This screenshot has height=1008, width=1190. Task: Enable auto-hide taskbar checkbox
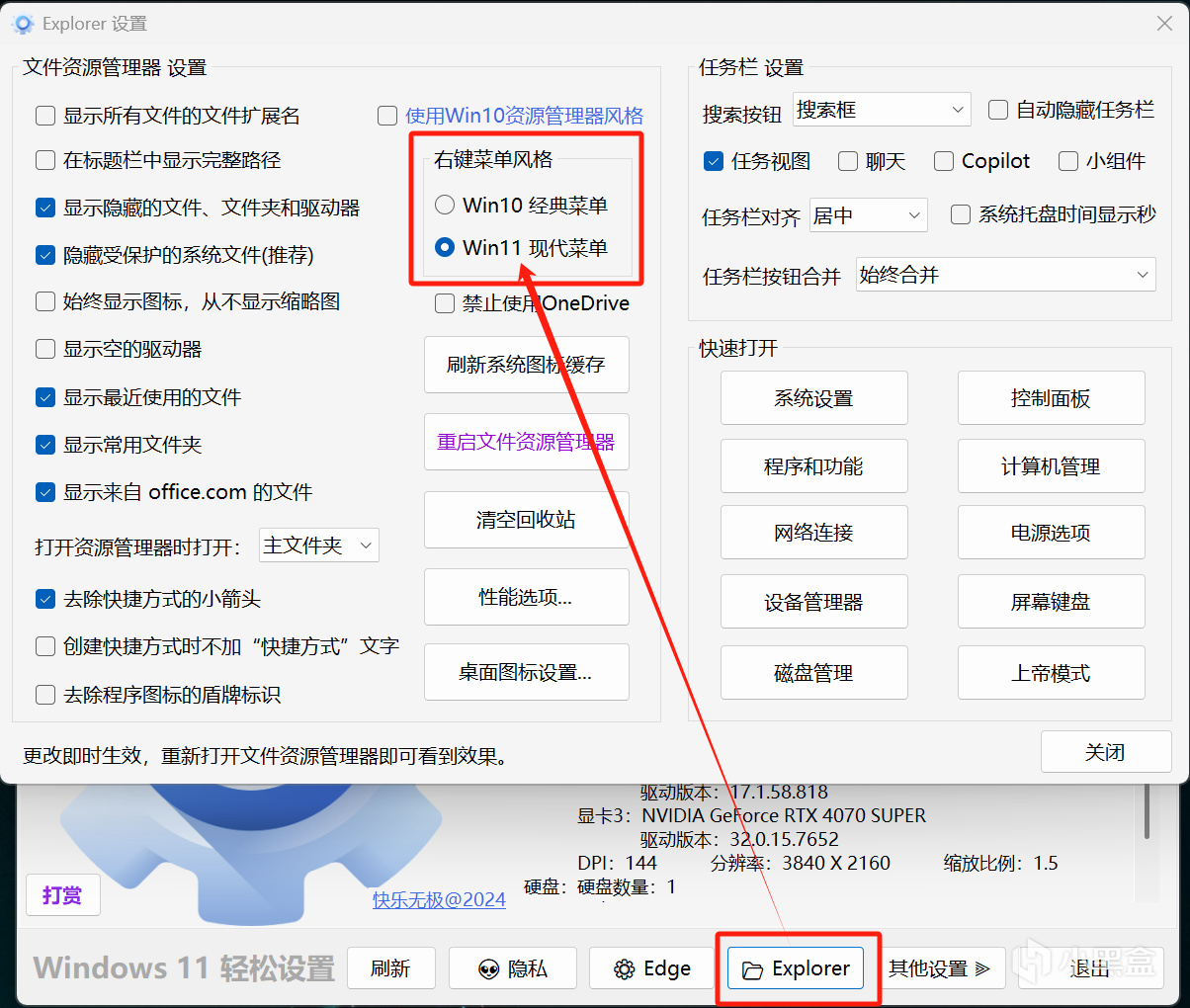(998, 110)
